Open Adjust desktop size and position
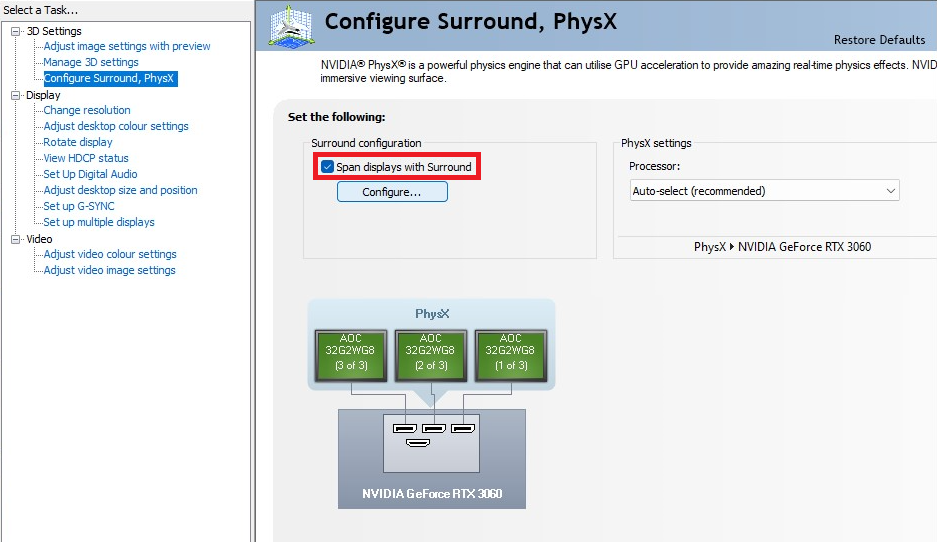The height and width of the screenshot is (542, 937). click(x=120, y=190)
